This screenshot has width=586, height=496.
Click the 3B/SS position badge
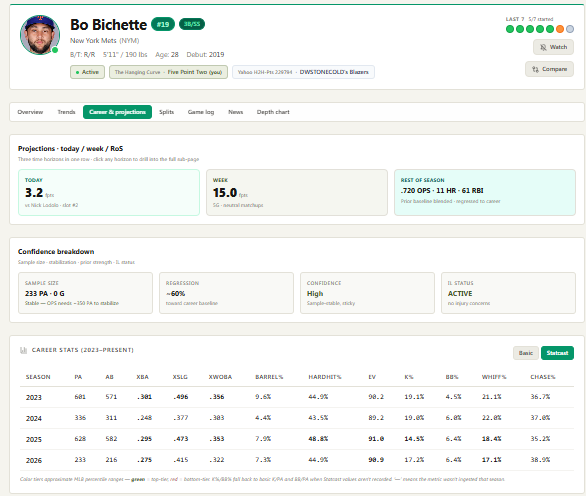pyautogui.click(x=192, y=24)
